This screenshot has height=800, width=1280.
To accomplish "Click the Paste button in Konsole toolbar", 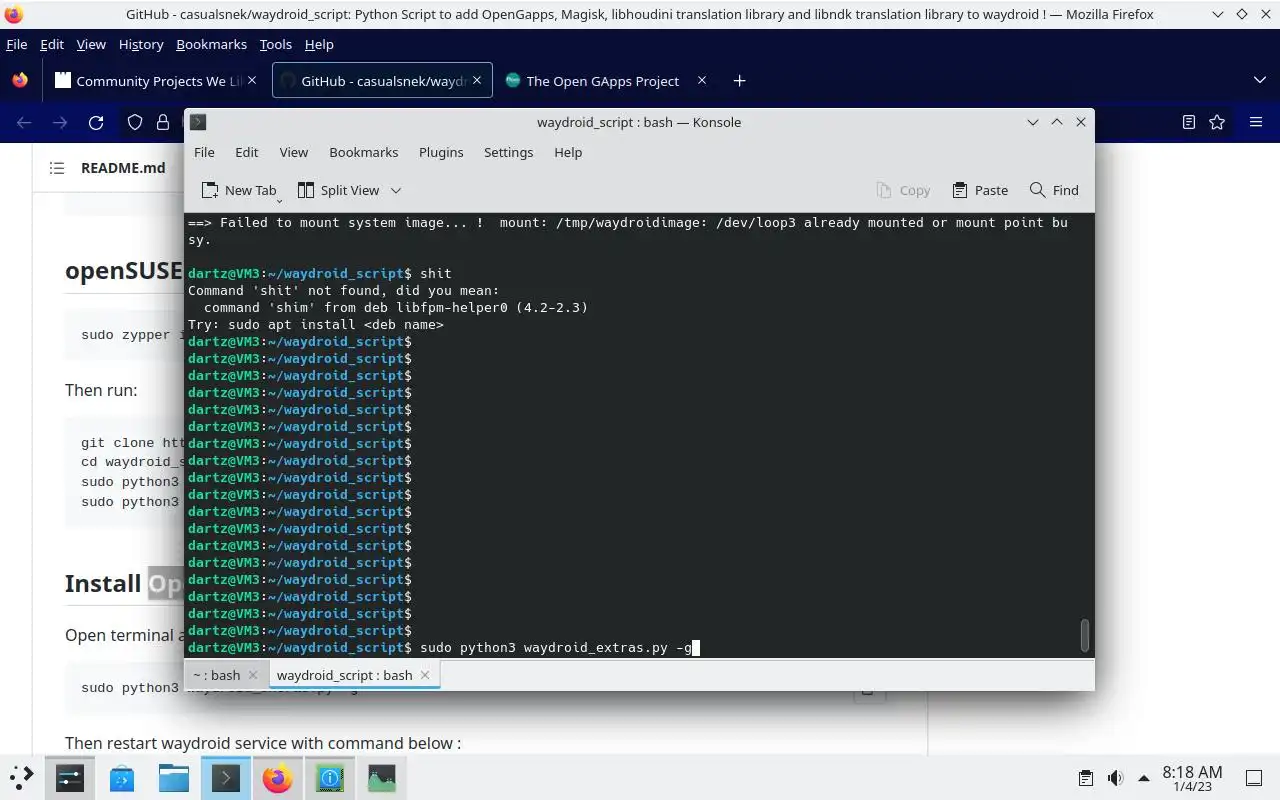I will 980,190.
